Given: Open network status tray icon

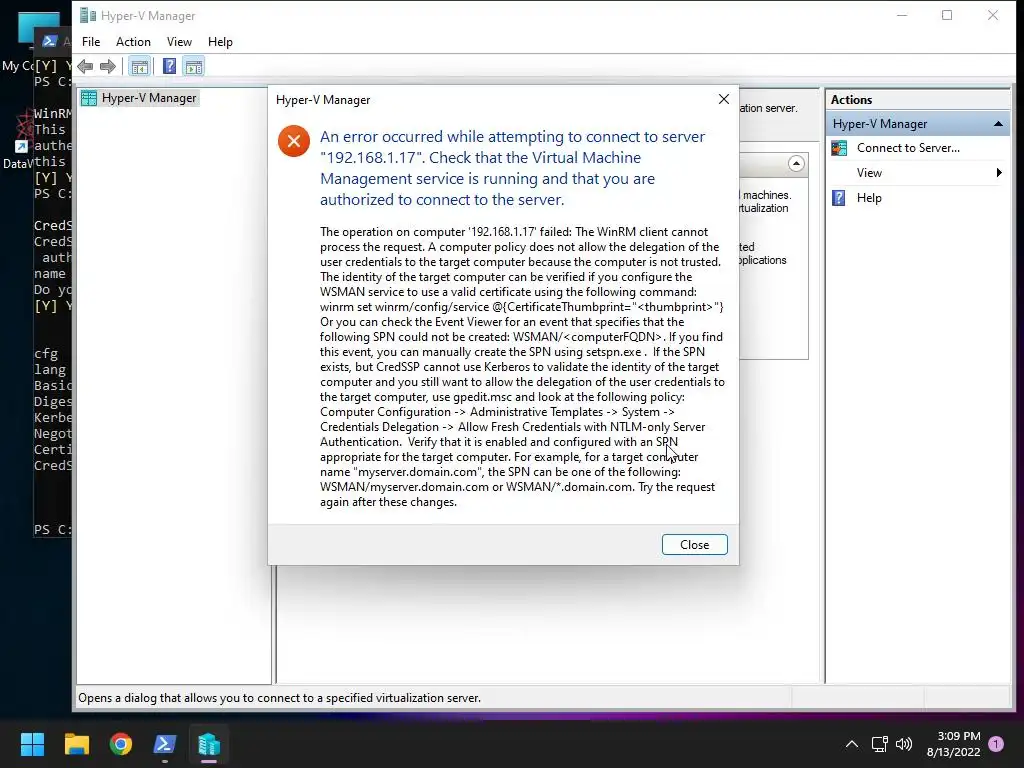Looking at the screenshot, I should 879,744.
